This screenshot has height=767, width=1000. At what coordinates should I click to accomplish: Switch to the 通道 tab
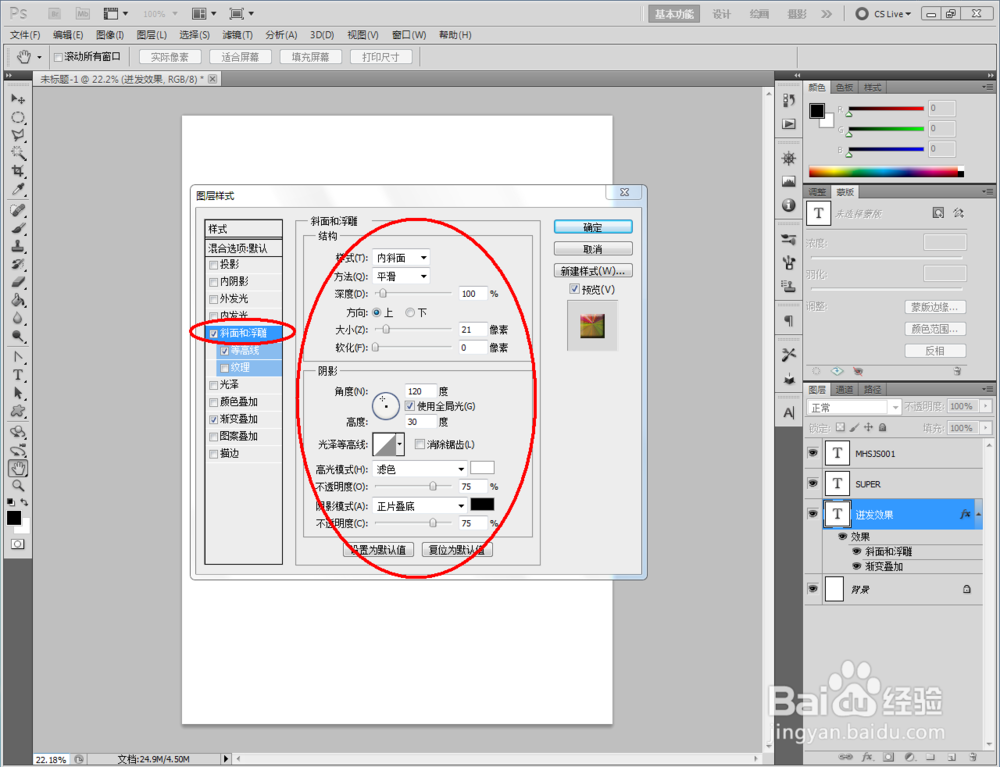[844, 390]
